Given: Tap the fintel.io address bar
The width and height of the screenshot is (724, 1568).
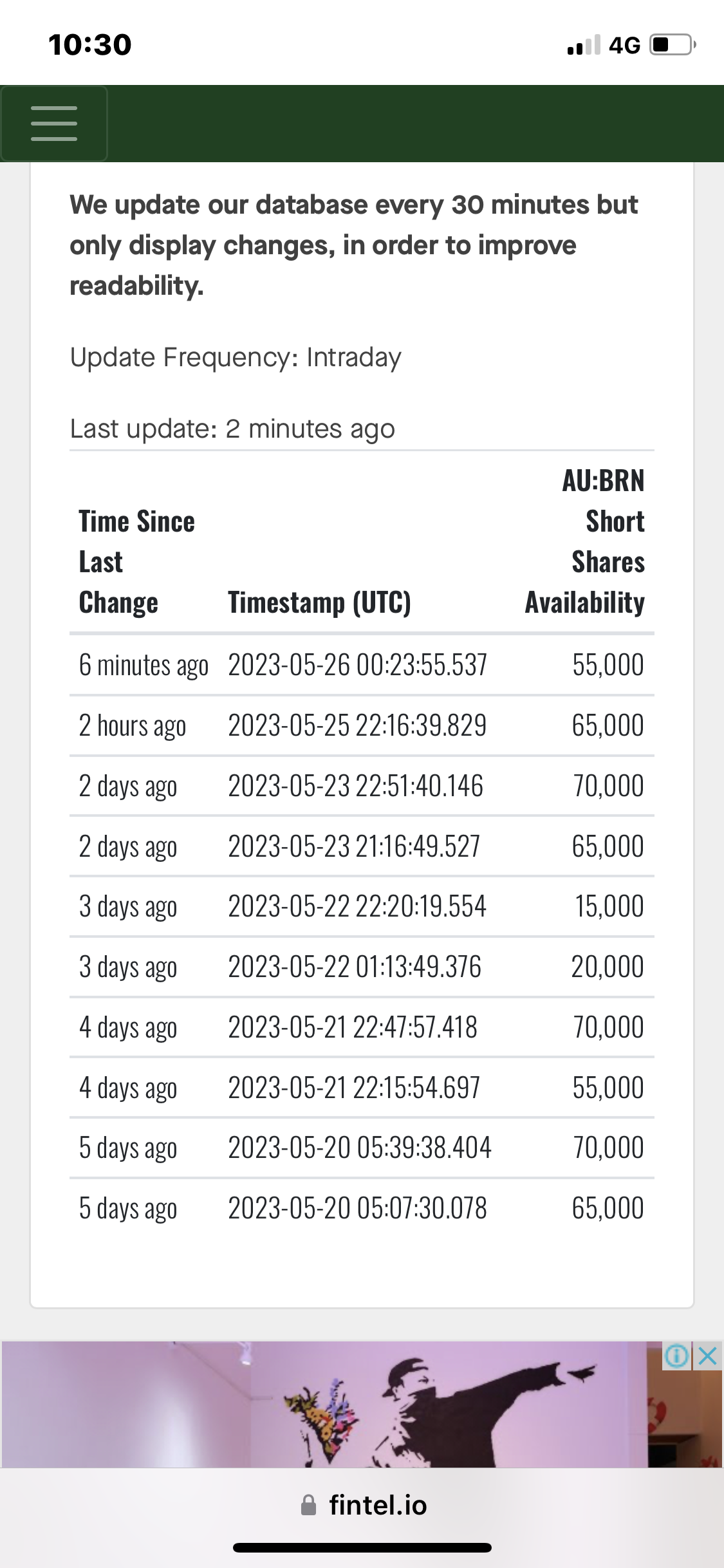Looking at the screenshot, I should [377, 1506].
